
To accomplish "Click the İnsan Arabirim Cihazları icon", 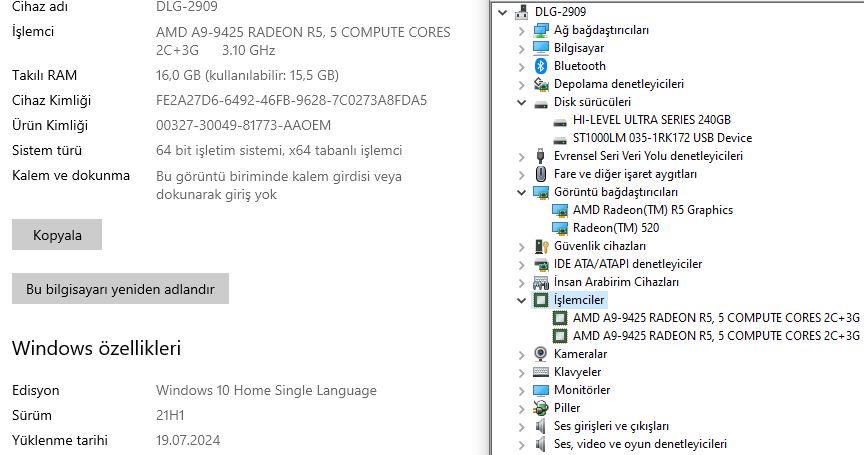I will (541, 282).
